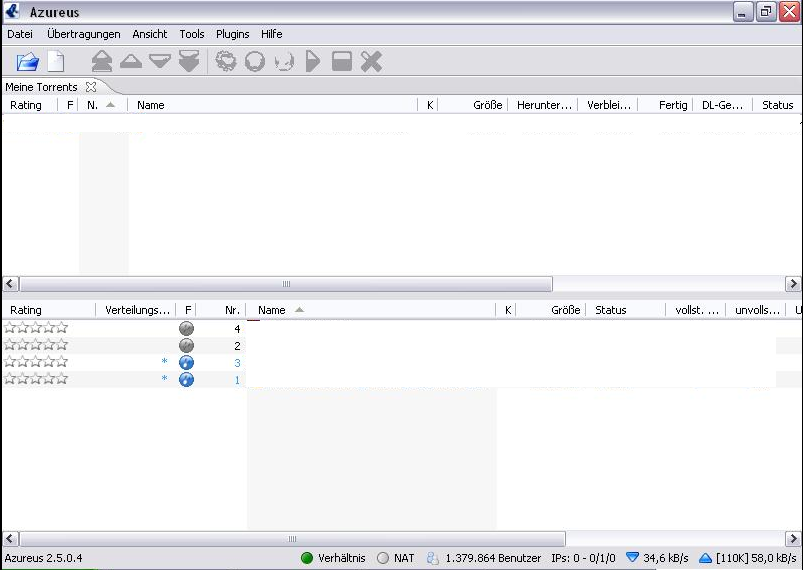Click blue status icon in row Nr. 1
The width and height of the screenshot is (805, 570).
pyautogui.click(x=186, y=379)
